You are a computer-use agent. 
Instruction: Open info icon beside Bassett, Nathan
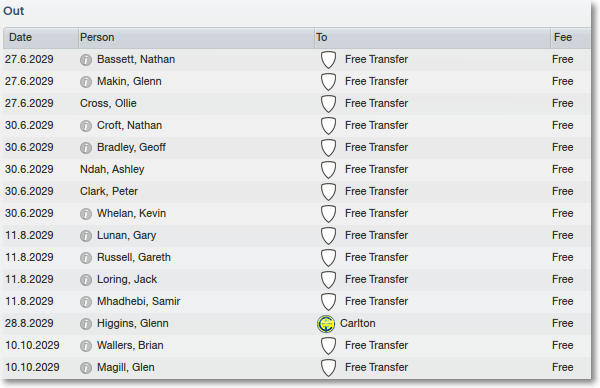pos(86,60)
